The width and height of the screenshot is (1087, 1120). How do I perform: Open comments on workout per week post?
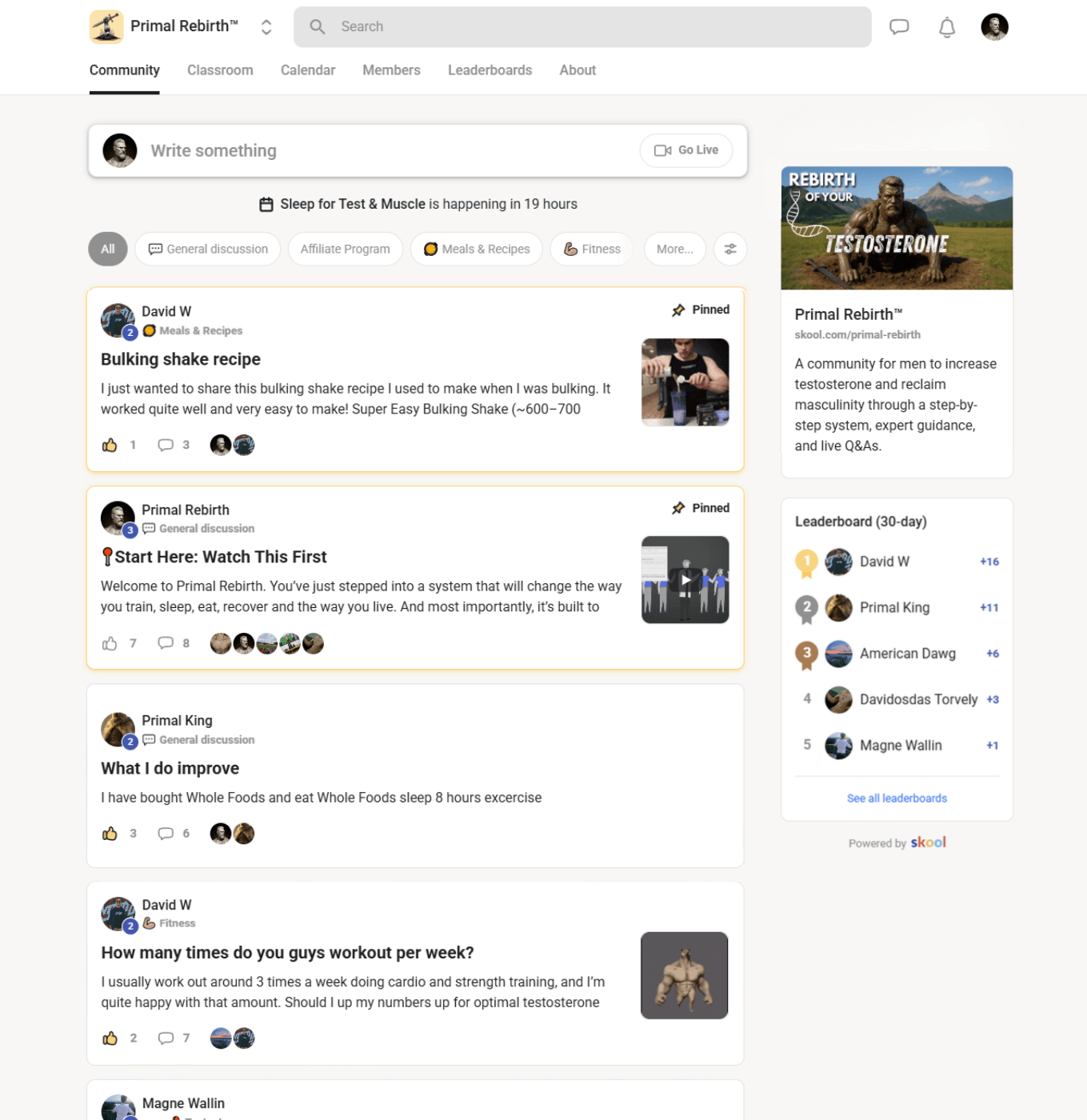point(166,1038)
